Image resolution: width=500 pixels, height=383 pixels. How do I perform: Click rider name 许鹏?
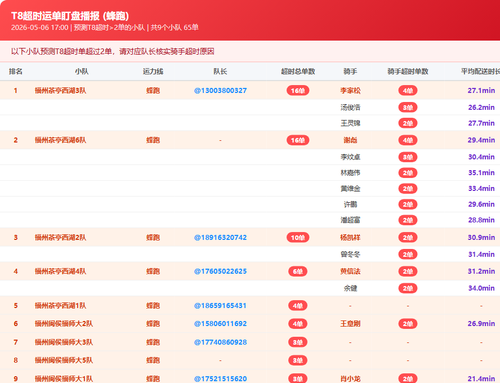point(350,204)
